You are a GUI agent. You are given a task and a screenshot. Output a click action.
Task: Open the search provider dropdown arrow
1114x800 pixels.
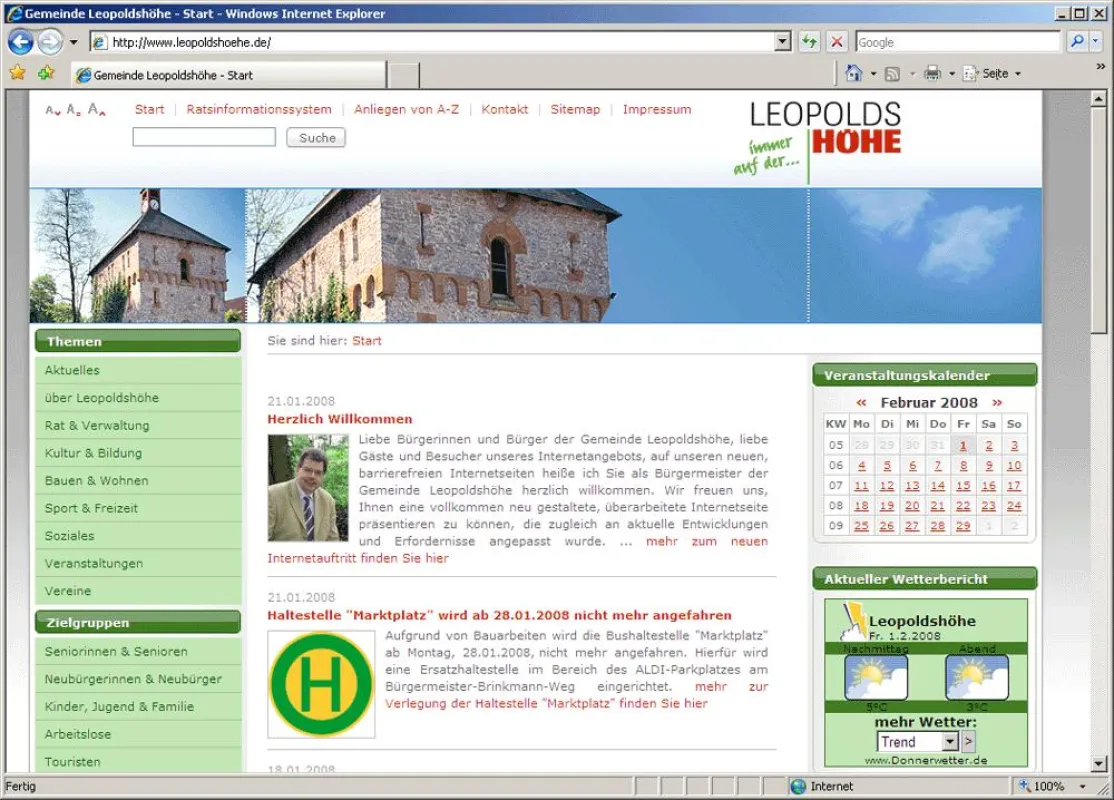tap(1095, 42)
